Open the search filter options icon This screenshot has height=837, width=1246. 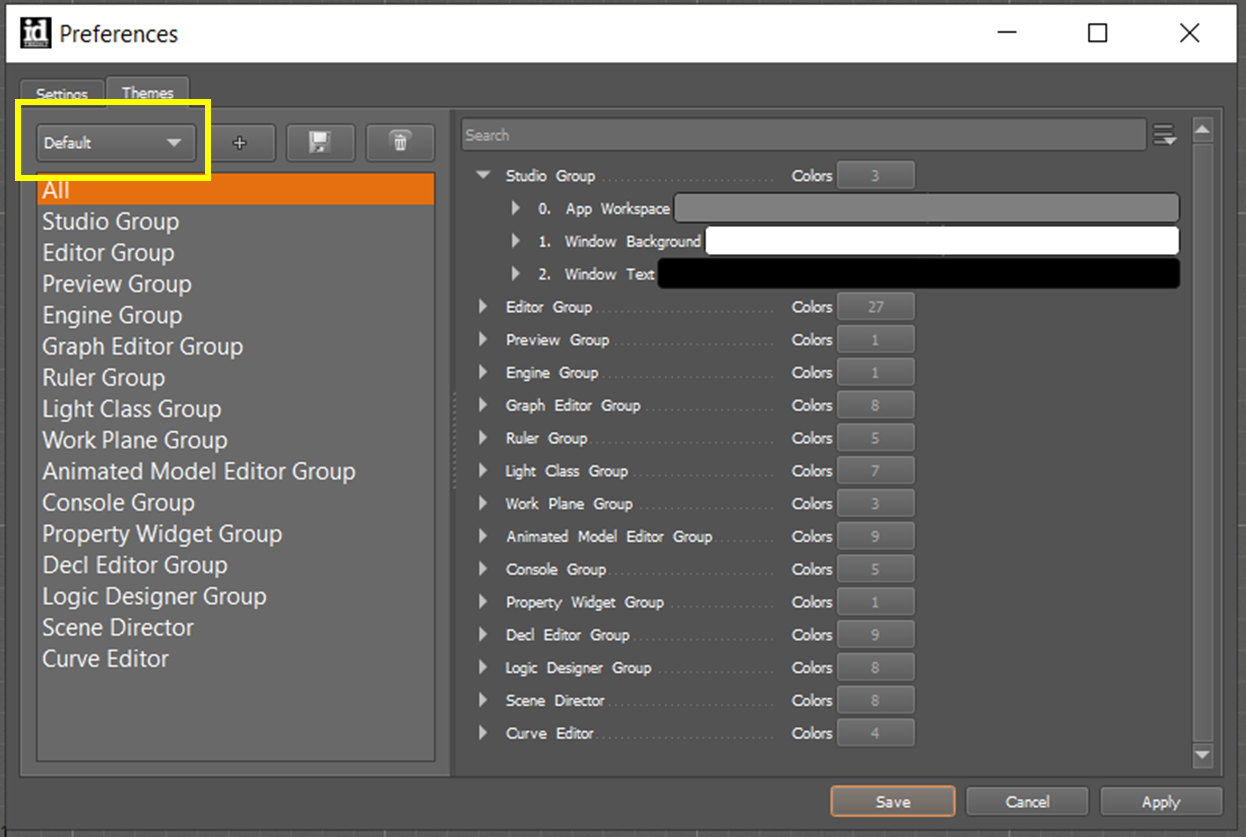(1164, 135)
